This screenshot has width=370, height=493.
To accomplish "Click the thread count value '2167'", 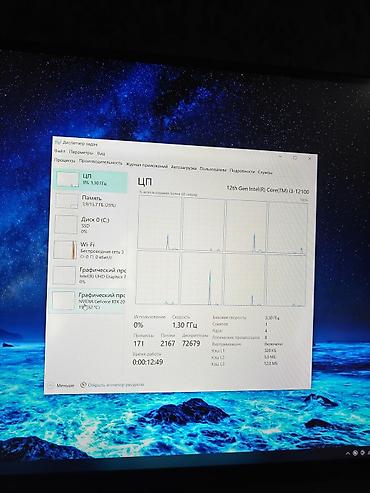I will click(x=168, y=343).
